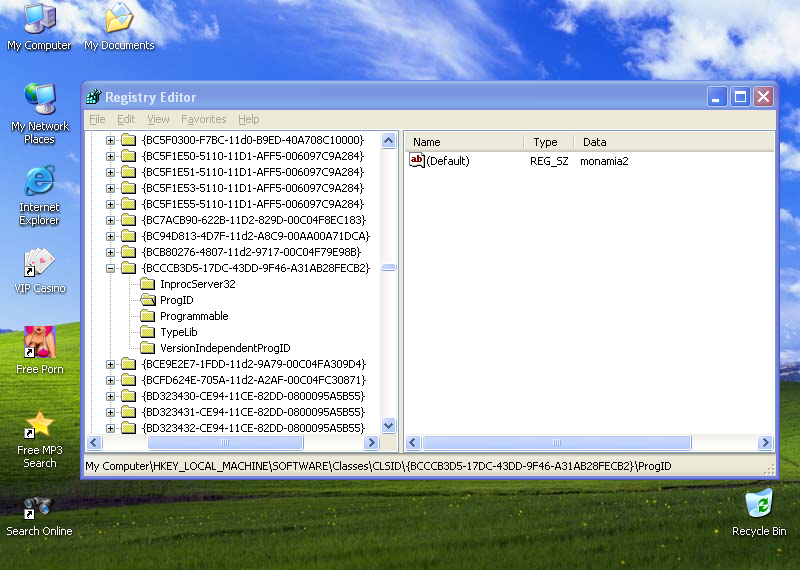The image size is (800, 570).
Task: Click the Registry Editor title bar icon
Action: click(93, 96)
